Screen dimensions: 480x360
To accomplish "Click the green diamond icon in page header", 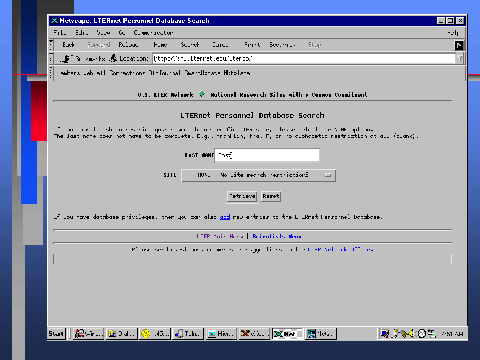I will (x=202, y=94).
